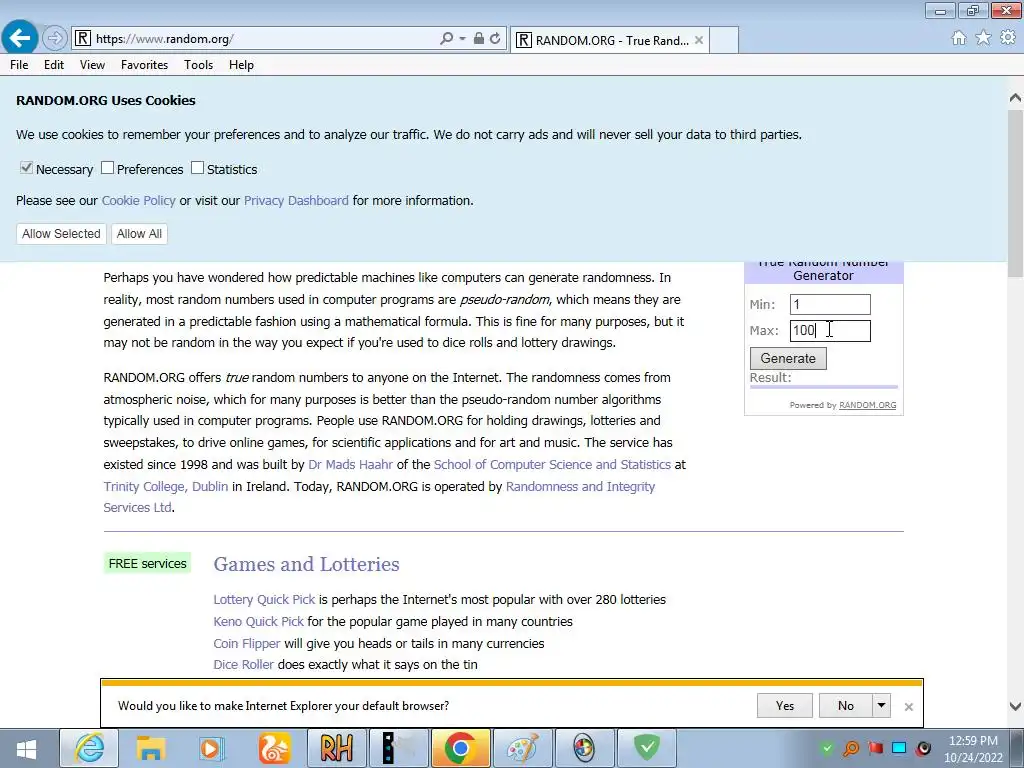Go back using the browser back arrow
The height and width of the screenshot is (768, 1024).
click(20, 38)
